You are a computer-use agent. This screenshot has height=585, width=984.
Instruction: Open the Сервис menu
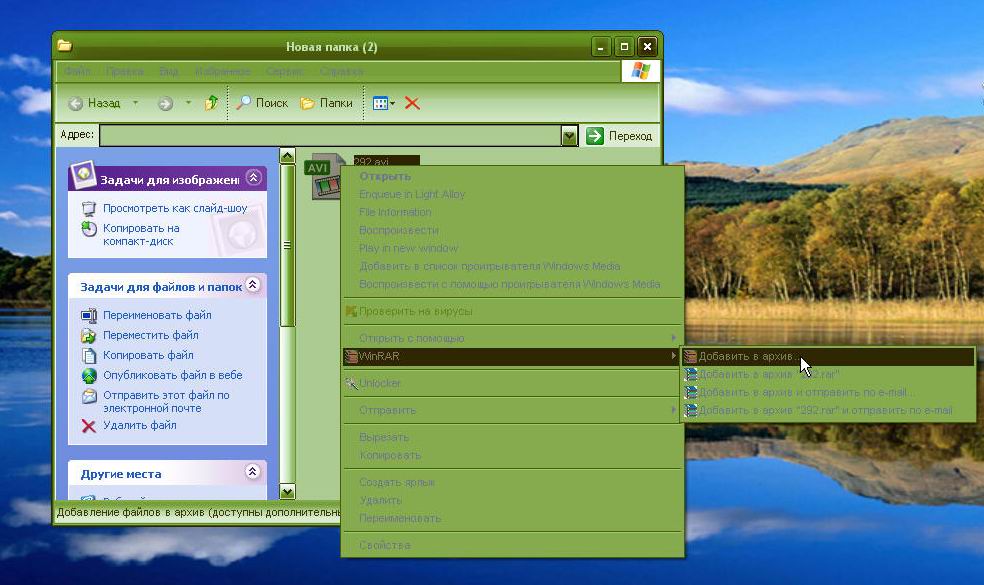click(x=285, y=72)
